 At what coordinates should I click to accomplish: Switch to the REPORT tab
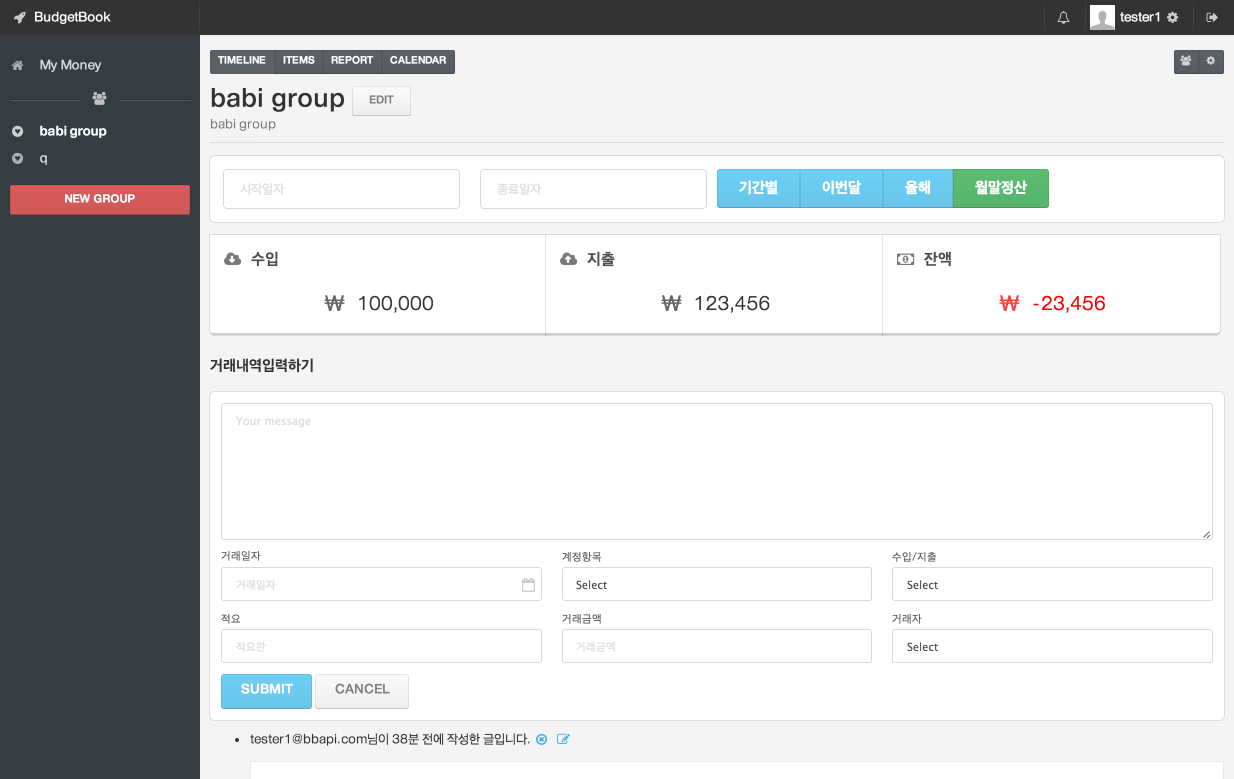coord(352,61)
